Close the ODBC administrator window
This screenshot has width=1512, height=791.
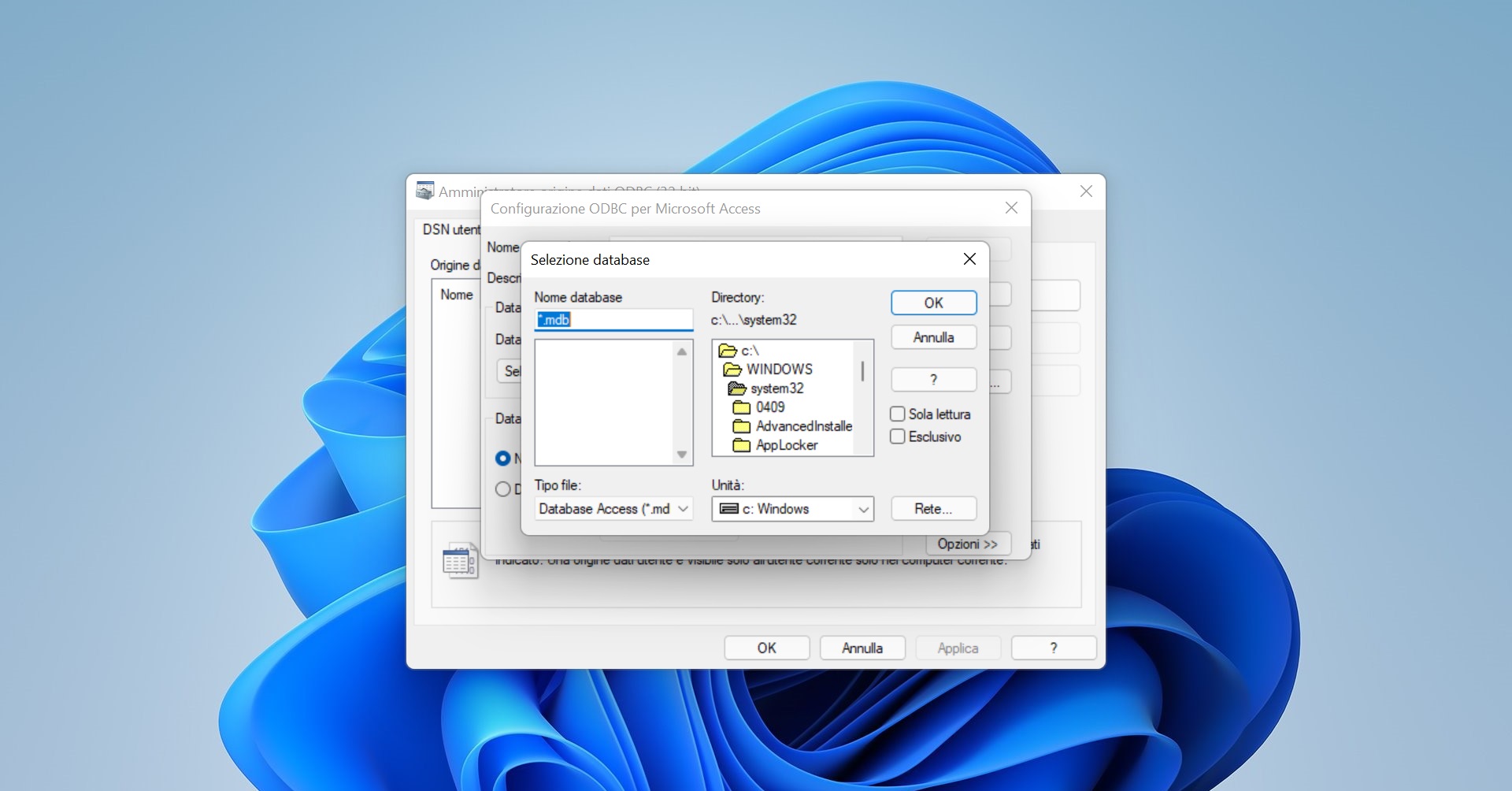click(x=1086, y=191)
